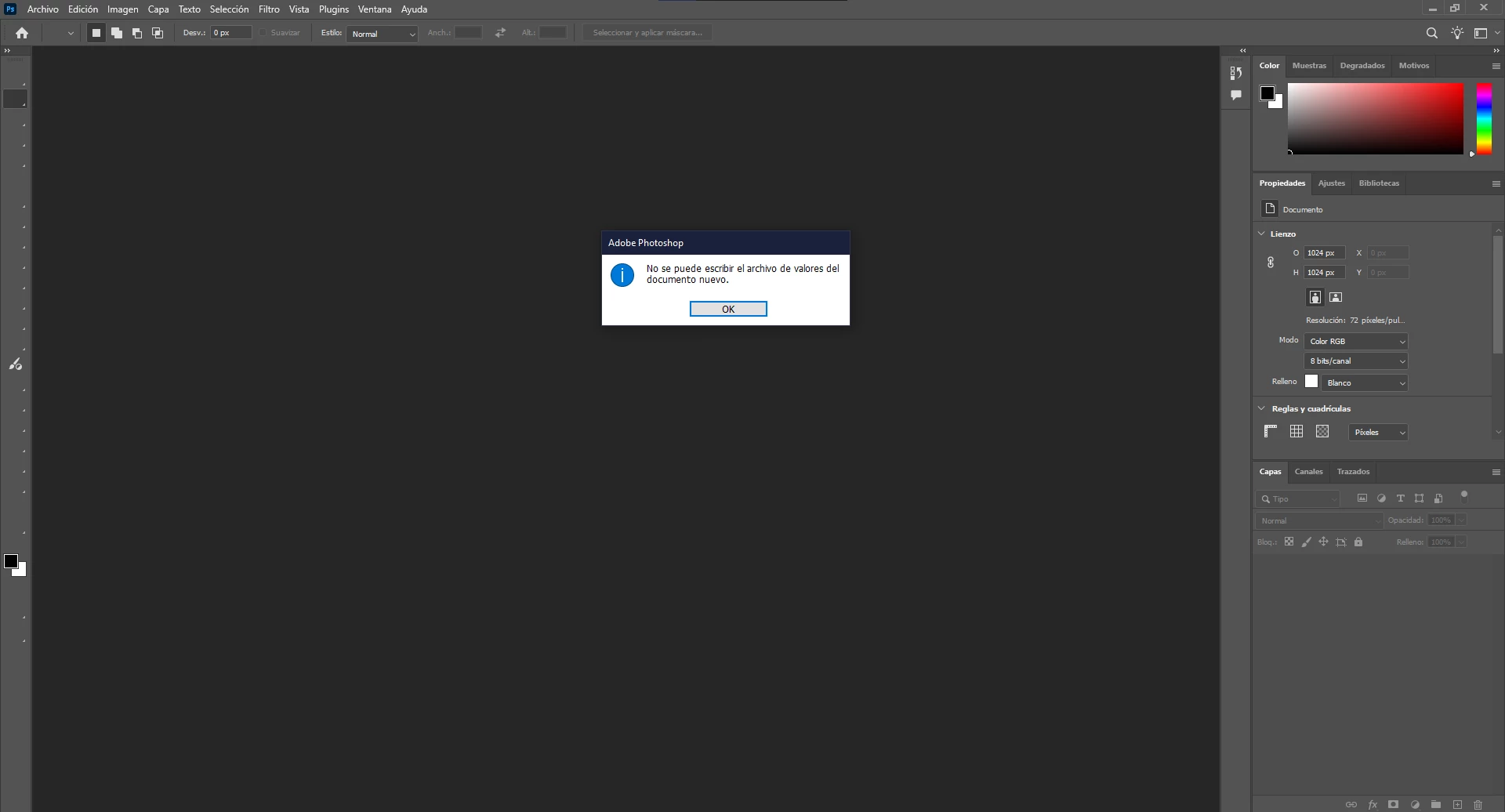1505x812 pixels.
Task: Choose New selection mode icon
Action: click(x=96, y=33)
